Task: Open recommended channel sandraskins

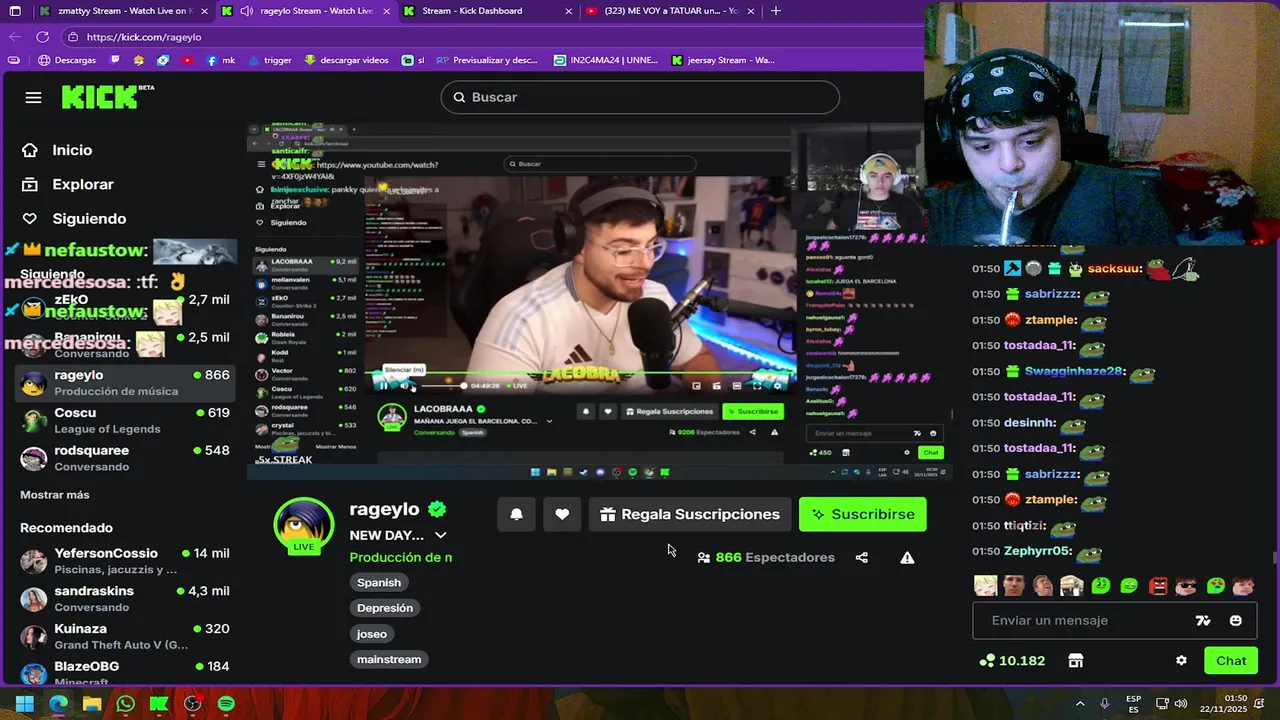Action: (x=126, y=598)
